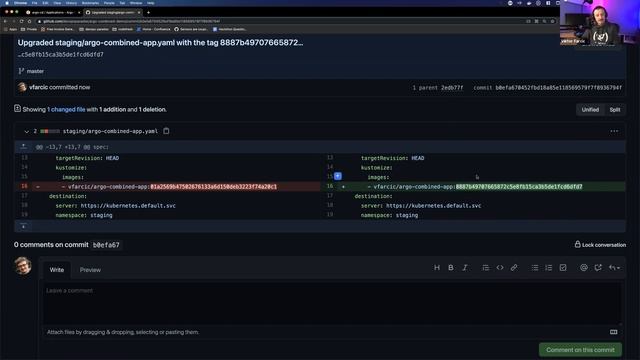Click Docker whale icon in menu bar

(529, 3)
